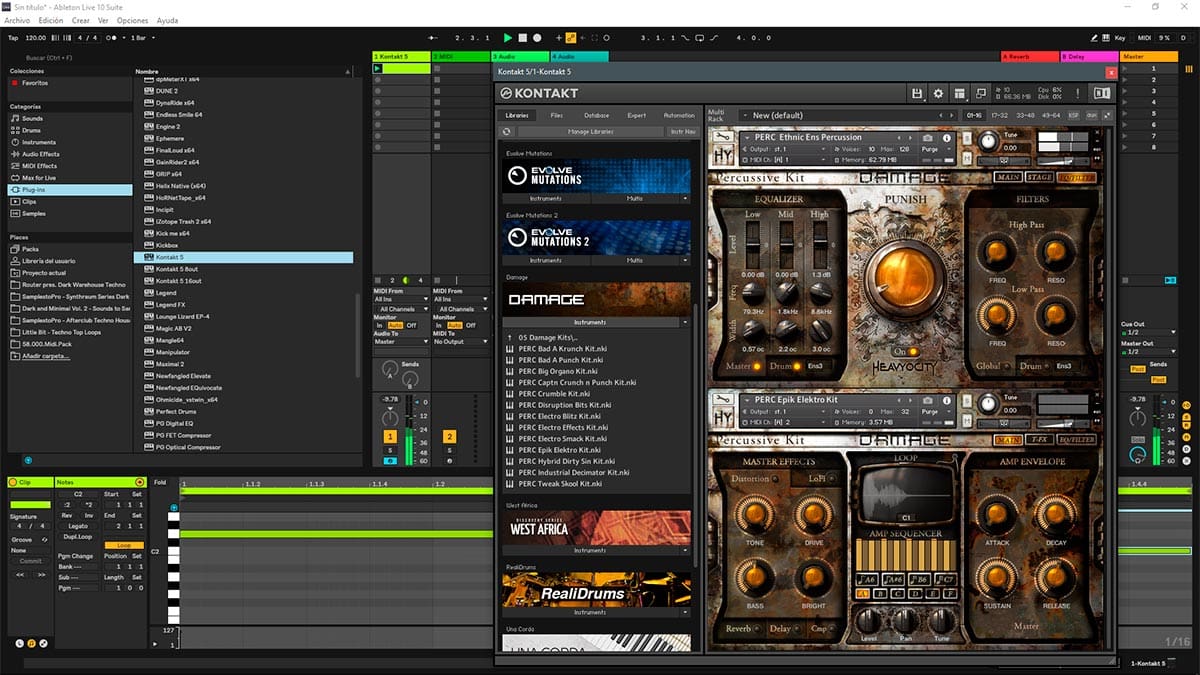Open the Opciones menu

pyautogui.click(x=132, y=20)
